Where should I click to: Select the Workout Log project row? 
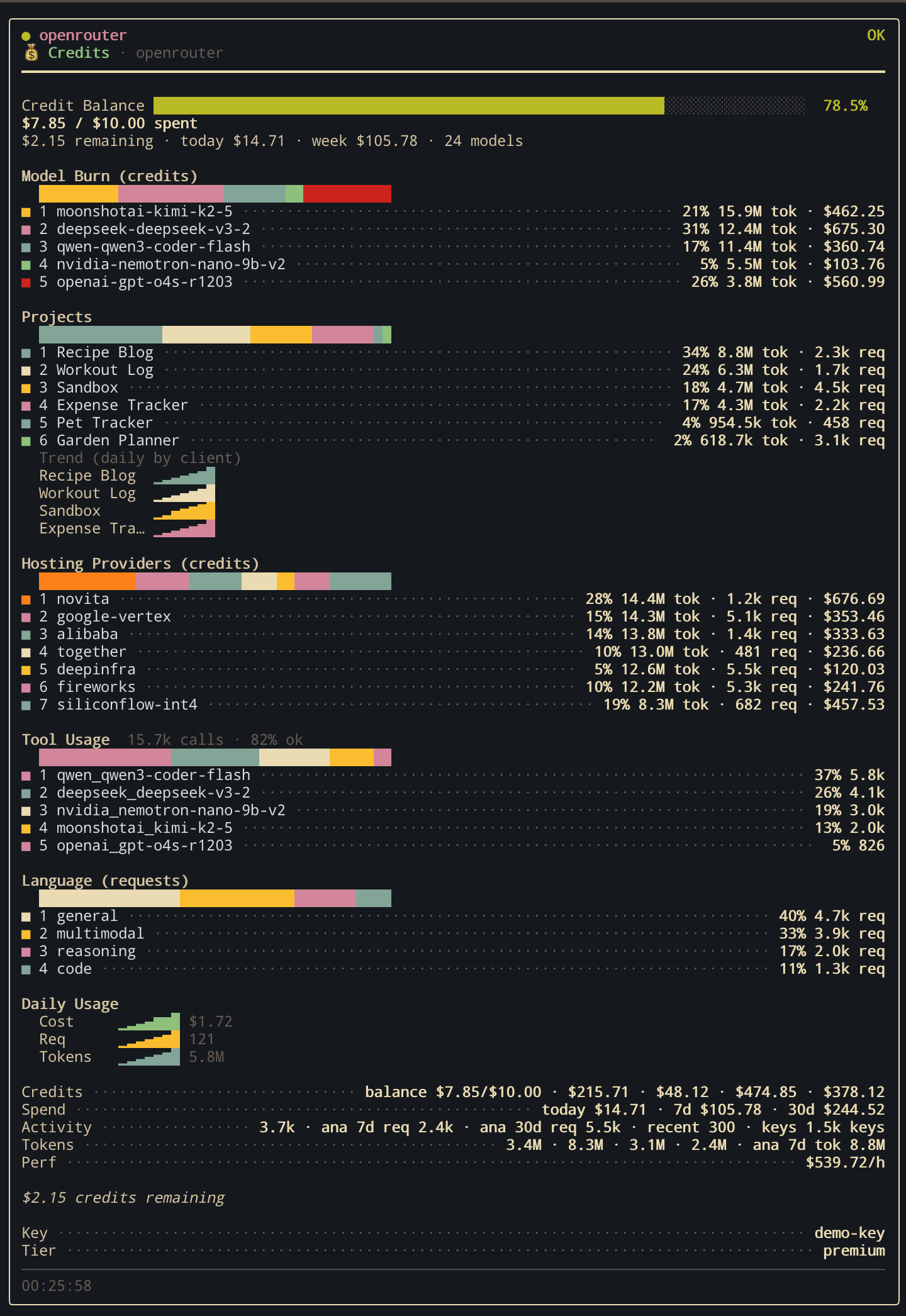pos(453,370)
